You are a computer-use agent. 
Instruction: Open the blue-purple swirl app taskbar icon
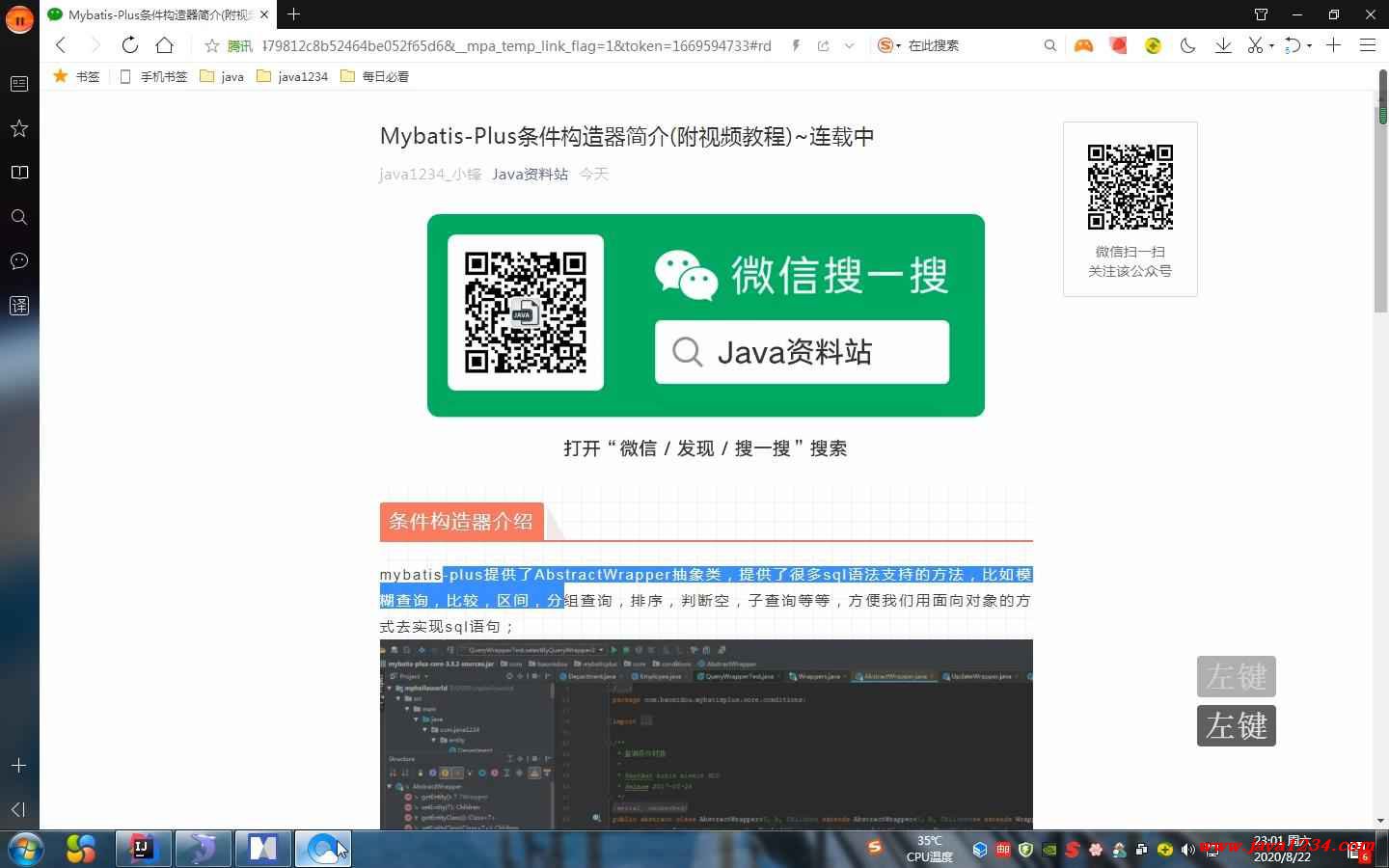pyautogui.click(x=203, y=849)
